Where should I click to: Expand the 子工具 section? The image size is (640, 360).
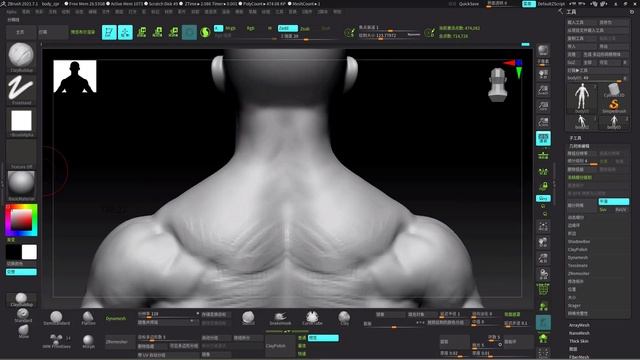[x=576, y=138]
